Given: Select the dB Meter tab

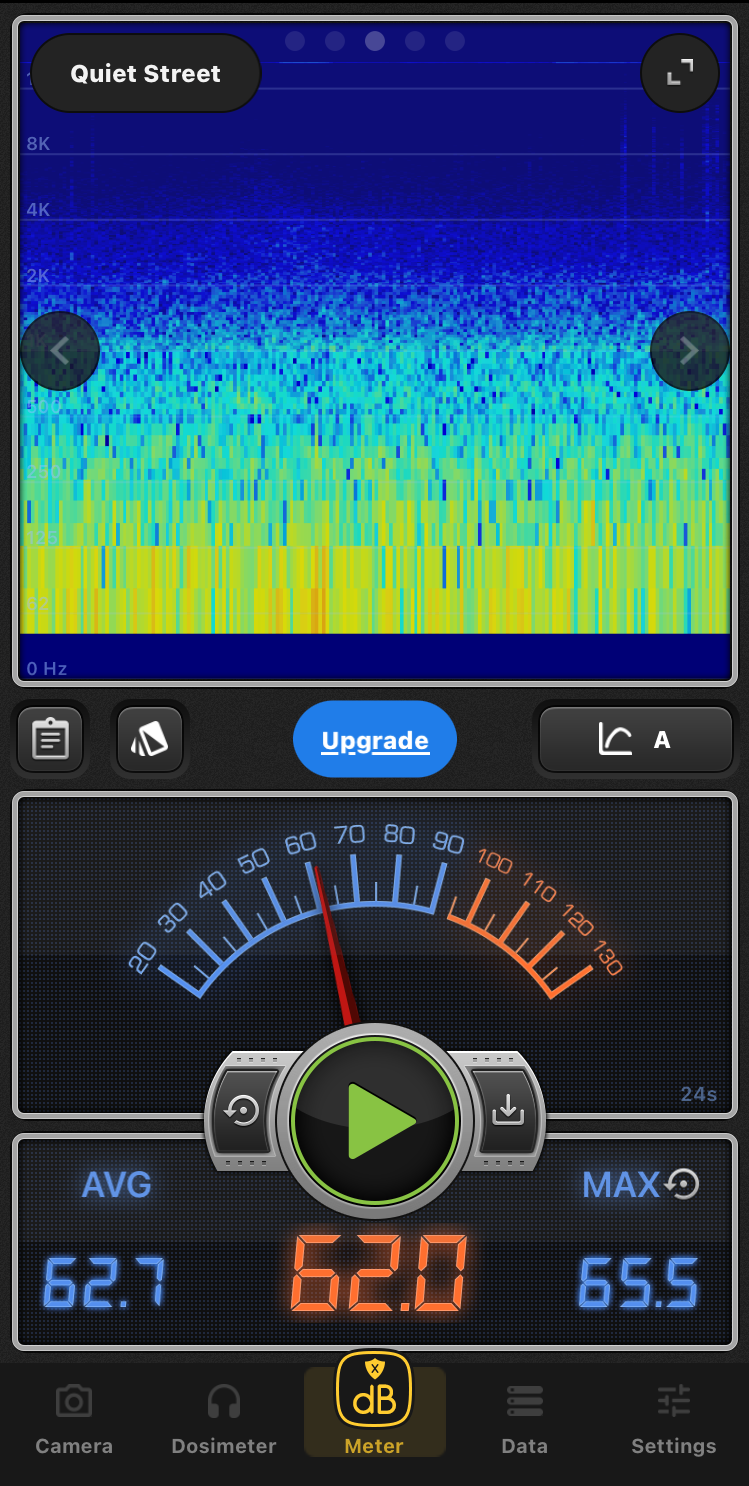Looking at the screenshot, I should (374, 1406).
